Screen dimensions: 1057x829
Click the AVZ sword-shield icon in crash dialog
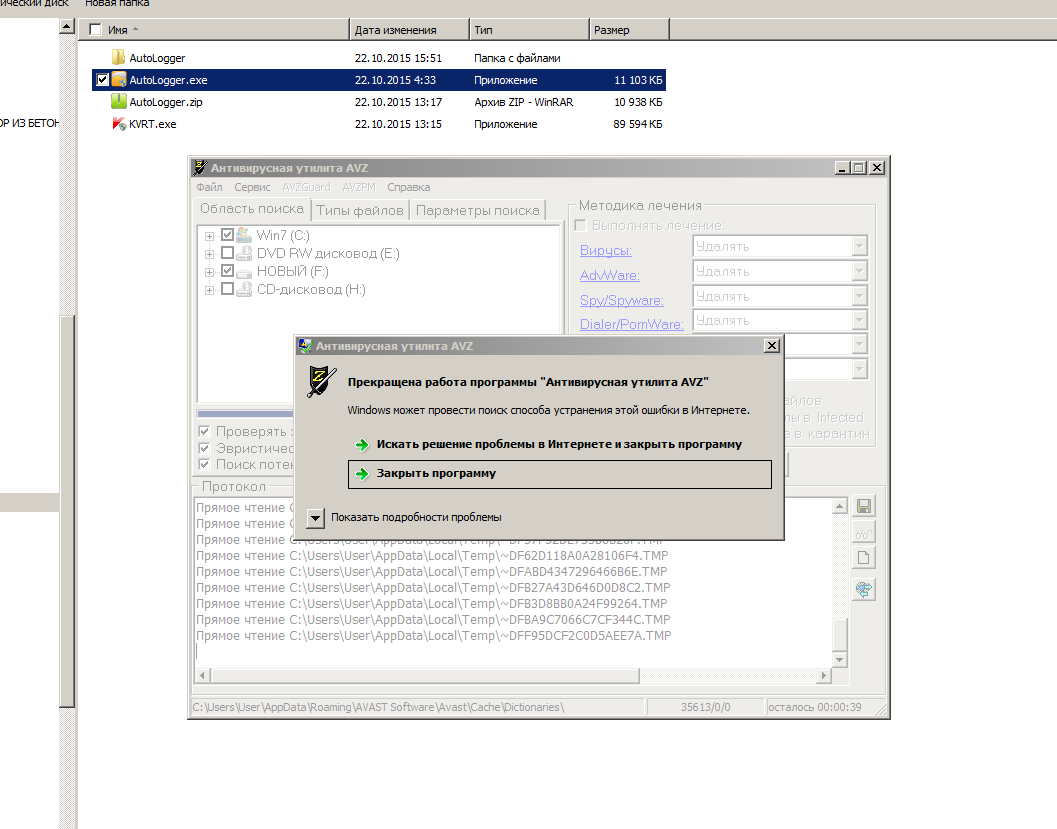coord(322,381)
